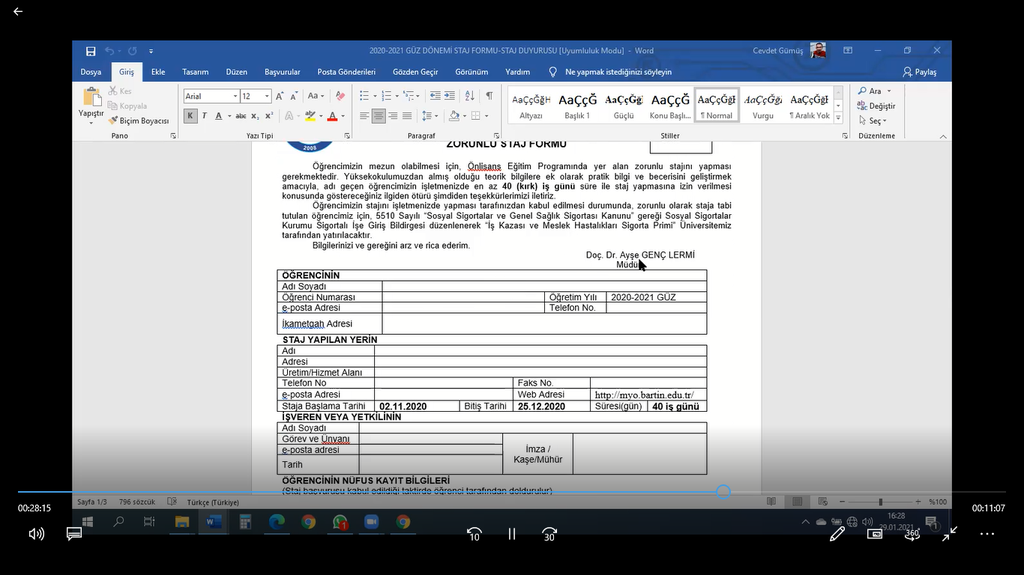Open mini player view icon
Viewport: 1024px width, 575px height.
[x=874, y=534]
